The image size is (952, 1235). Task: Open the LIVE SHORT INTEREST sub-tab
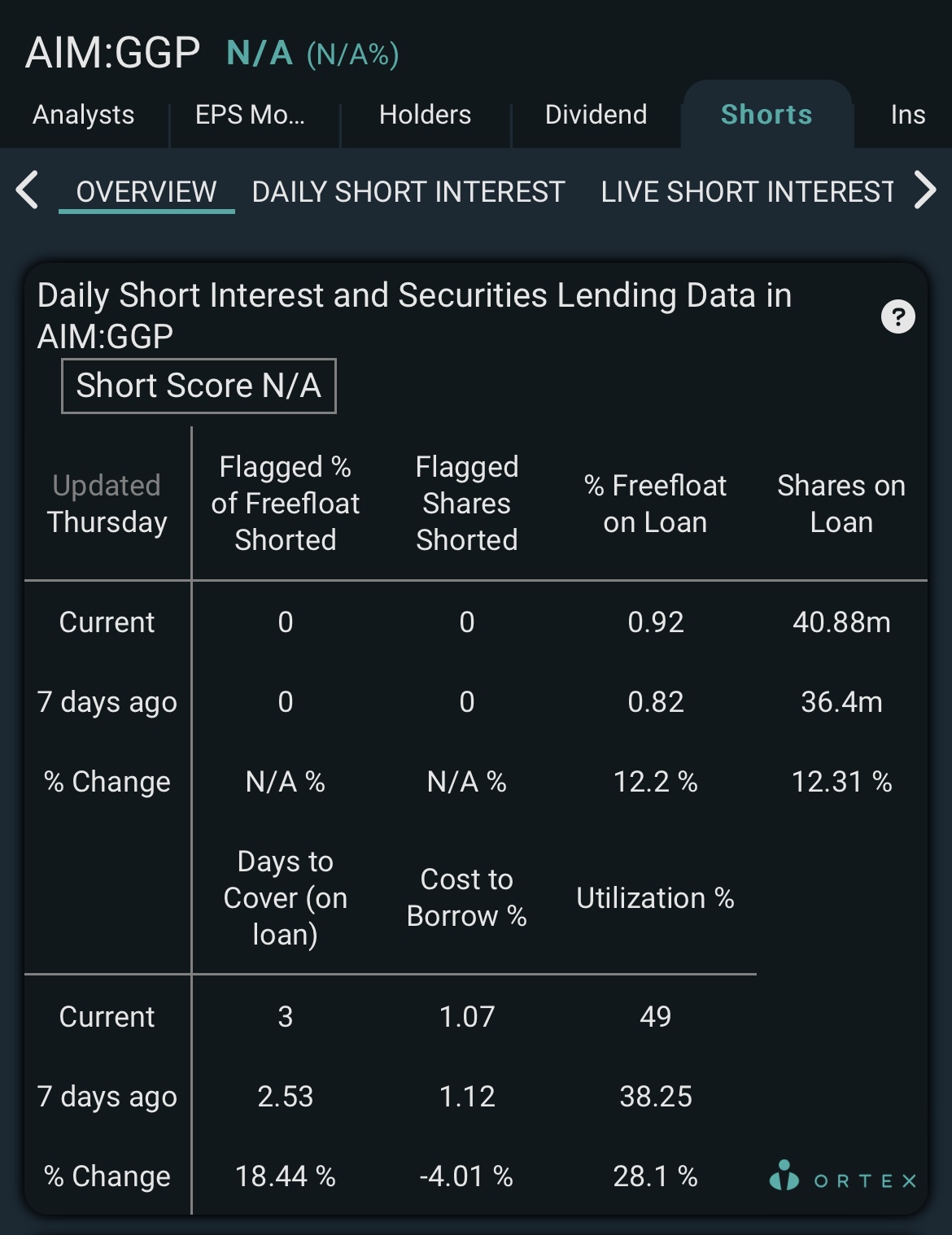747,192
